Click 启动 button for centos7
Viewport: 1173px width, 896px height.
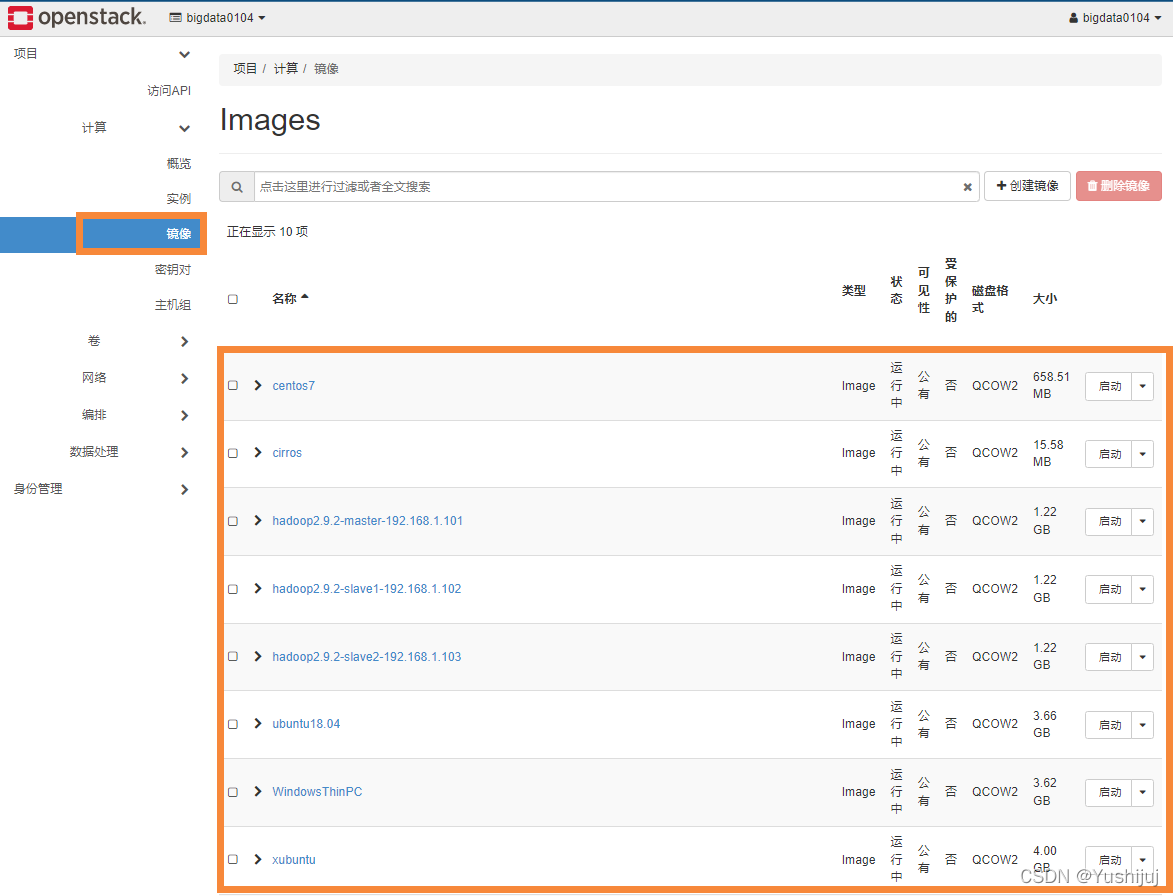coord(1109,386)
